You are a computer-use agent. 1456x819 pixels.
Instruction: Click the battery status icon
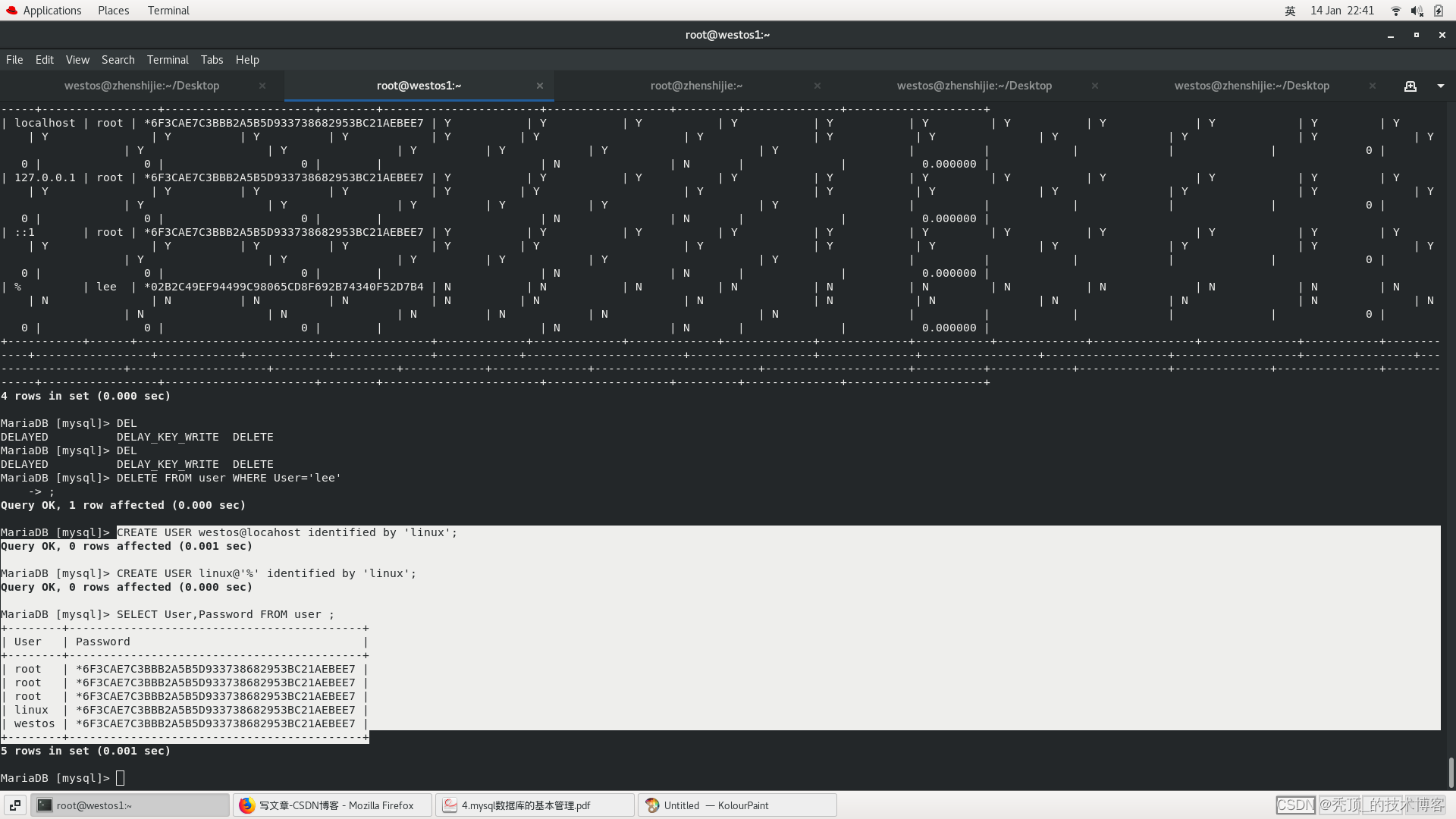[x=1439, y=11]
